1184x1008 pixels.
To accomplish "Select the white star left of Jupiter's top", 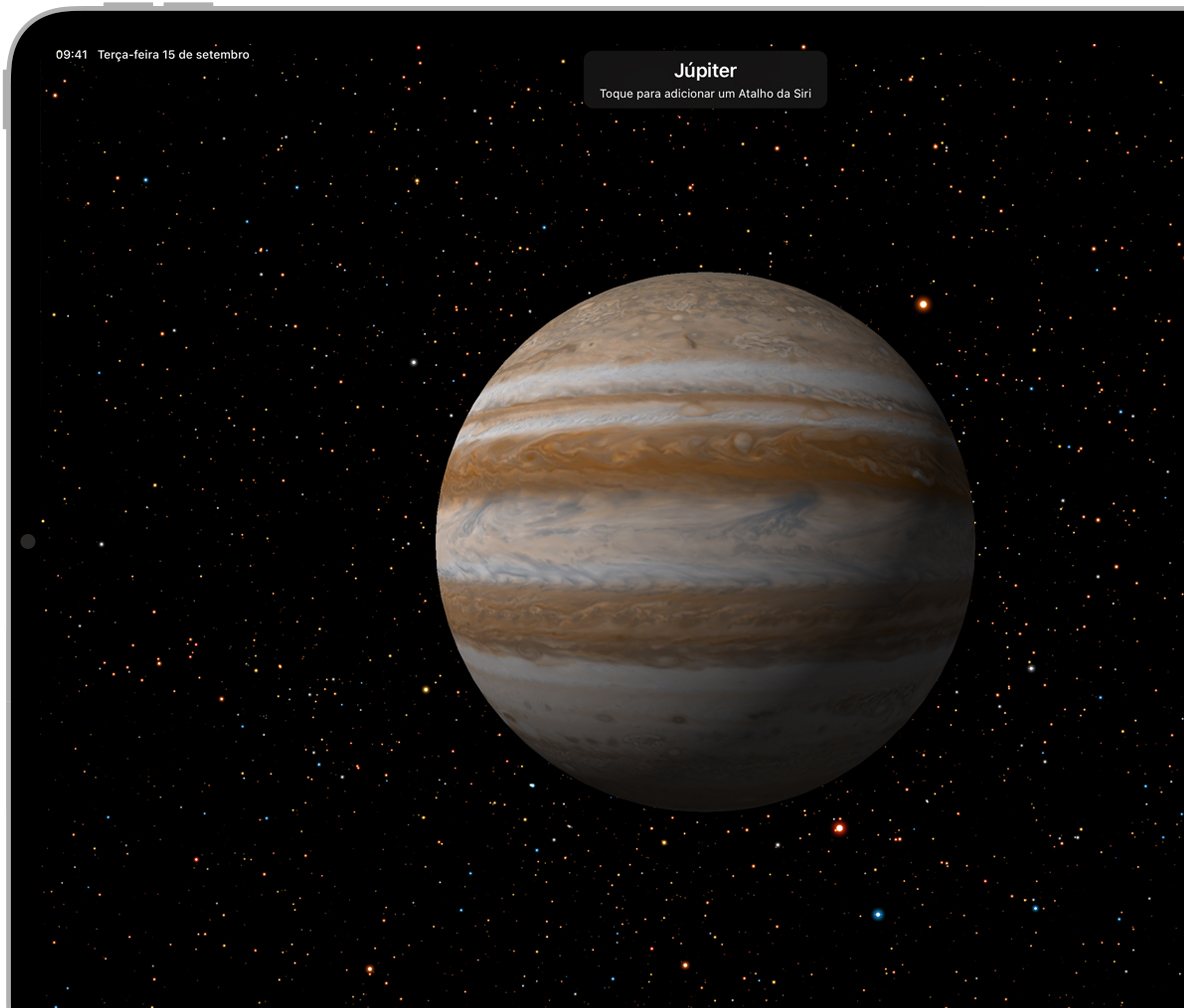I will point(413,362).
